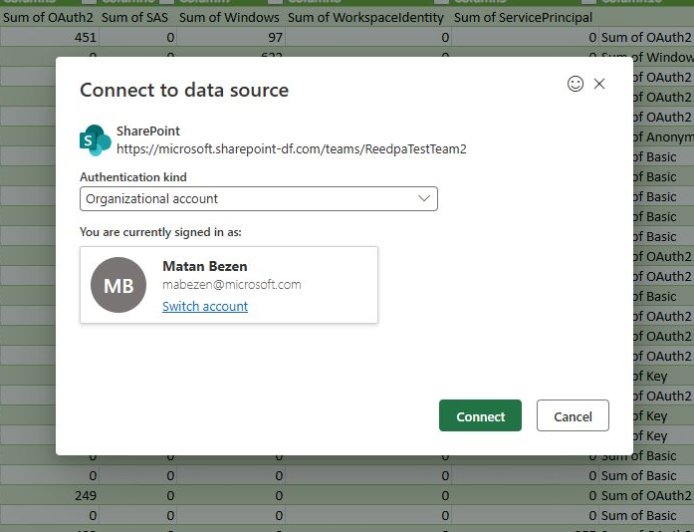This screenshot has height=532, width=694.
Task: Click the SharePoint logo icon
Action: (95, 140)
